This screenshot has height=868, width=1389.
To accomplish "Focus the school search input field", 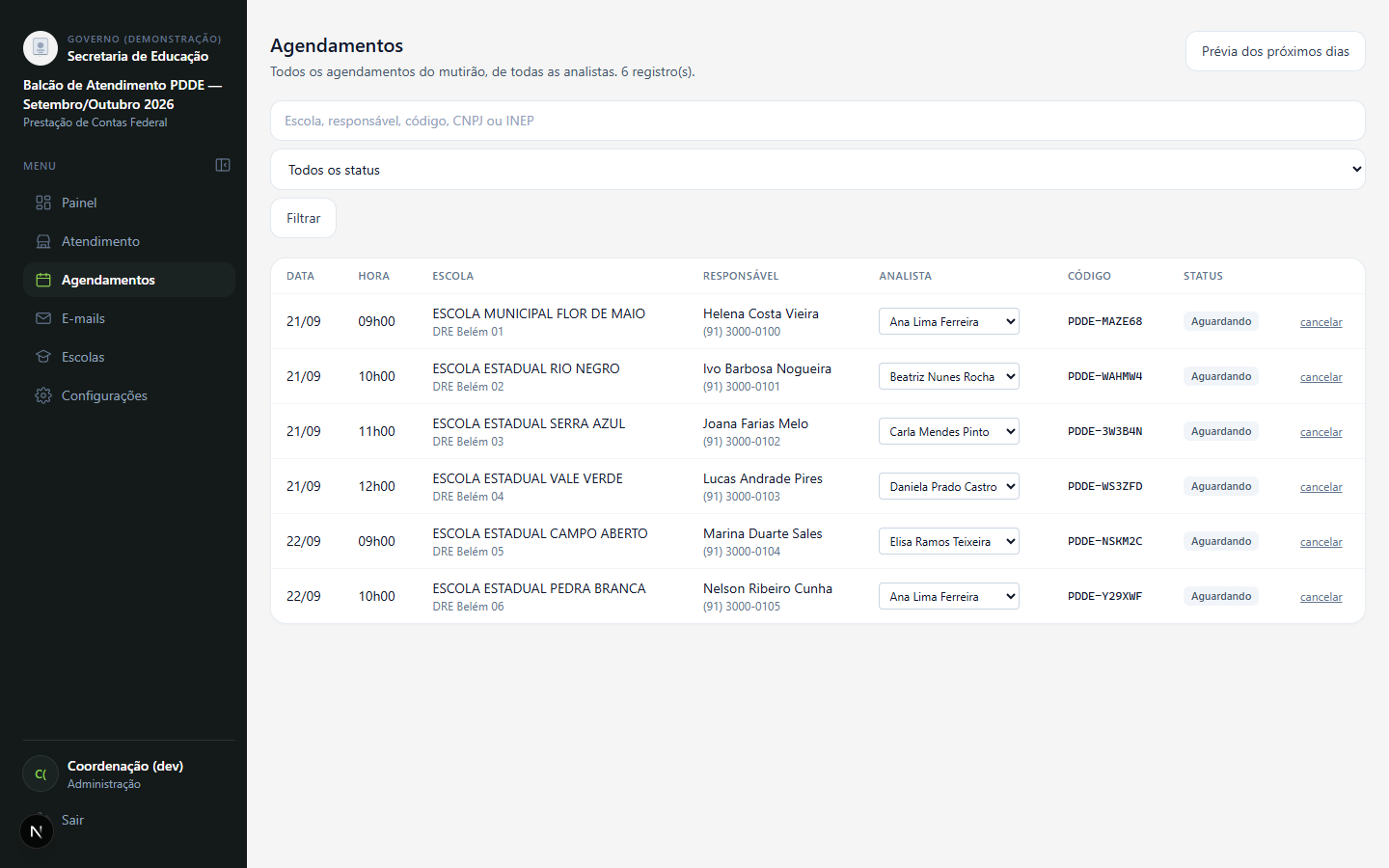I will point(818,121).
